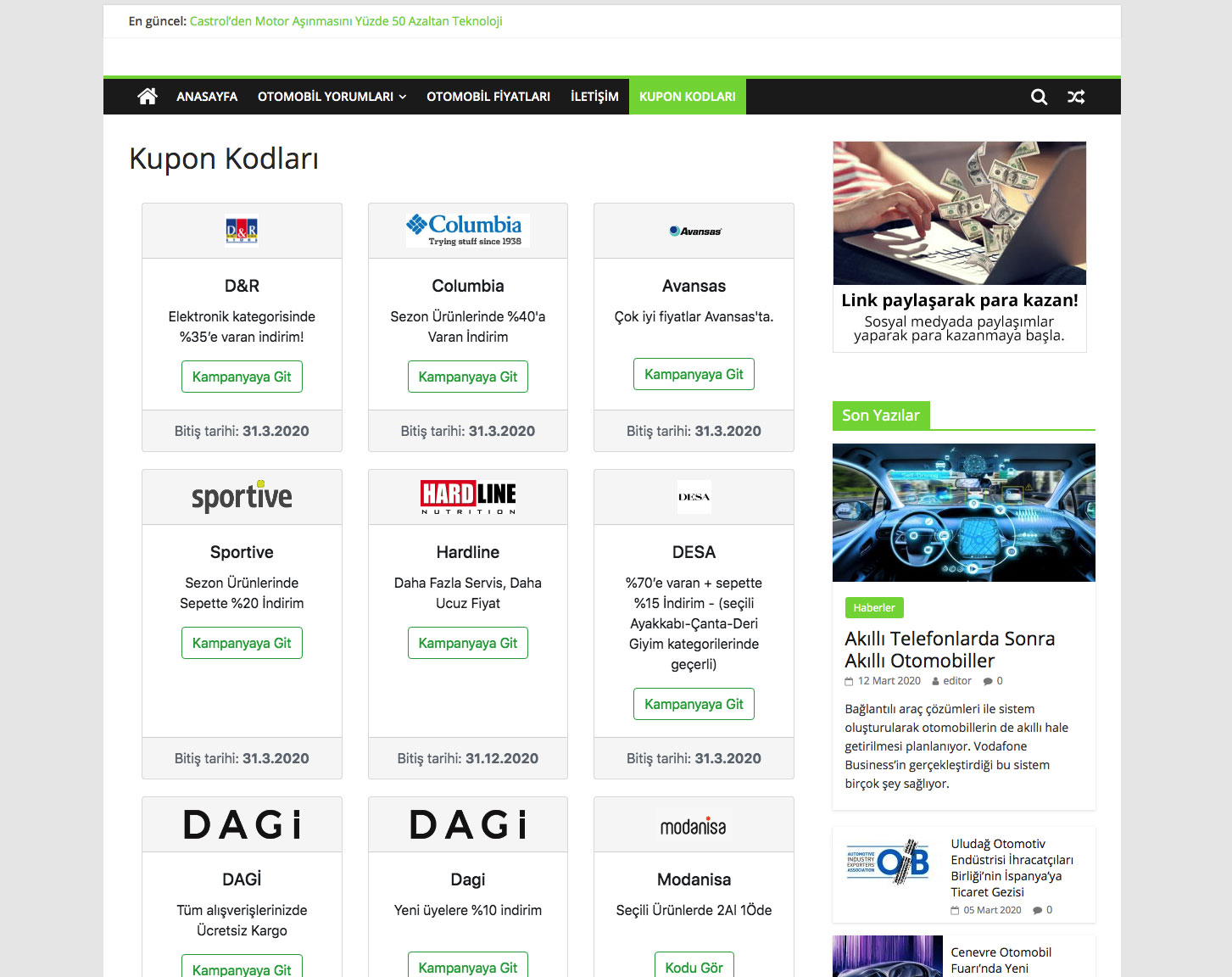The height and width of the screenshot is (977, 1232).
Task: Click the random post shuffle icon
Action: point(1076,97)
